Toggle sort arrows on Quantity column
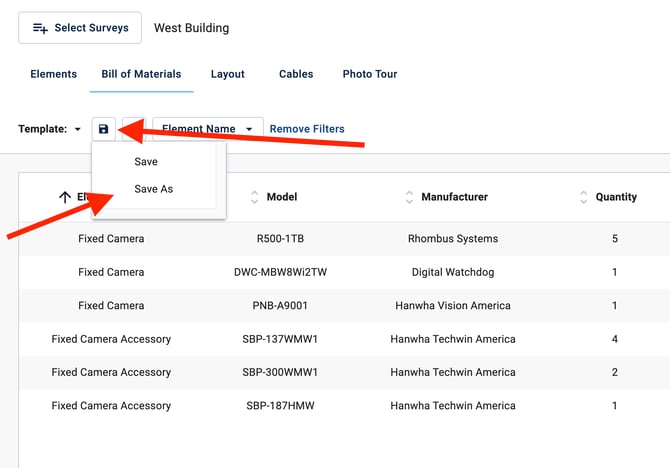 click(583, 197)
